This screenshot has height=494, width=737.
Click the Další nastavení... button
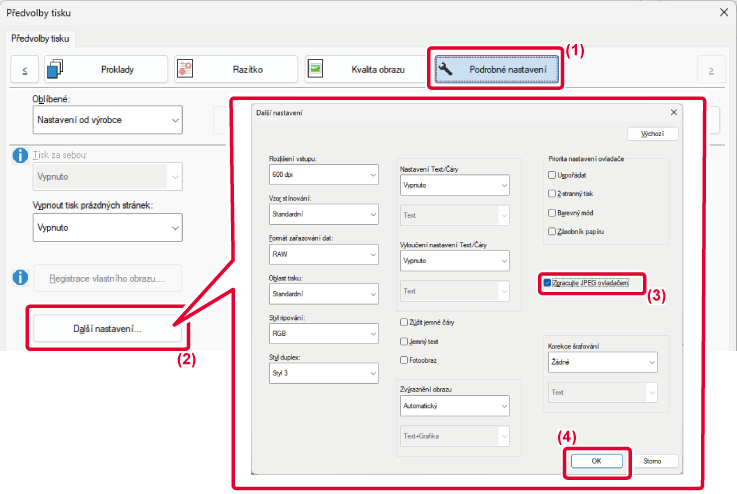tap(108, 327)
